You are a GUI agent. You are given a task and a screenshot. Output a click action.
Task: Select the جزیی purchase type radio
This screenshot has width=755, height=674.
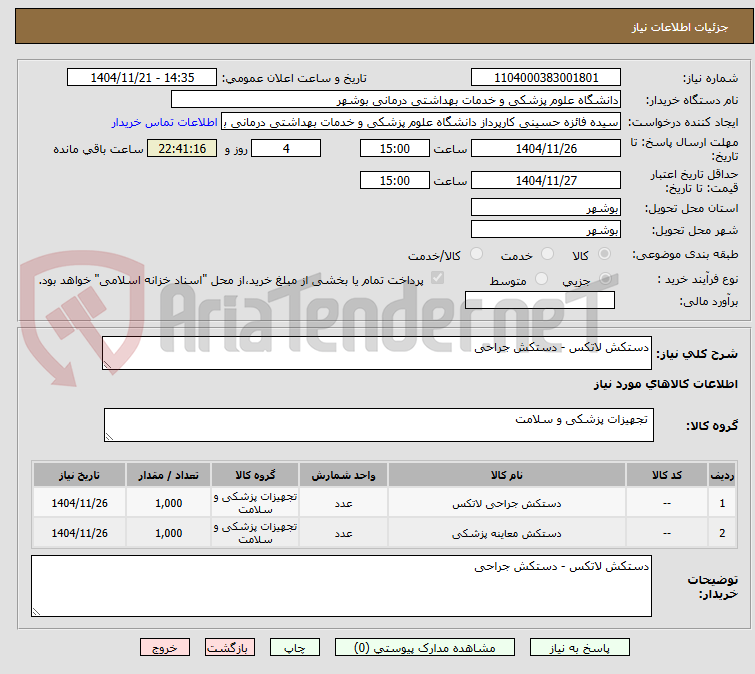[606, 279]
